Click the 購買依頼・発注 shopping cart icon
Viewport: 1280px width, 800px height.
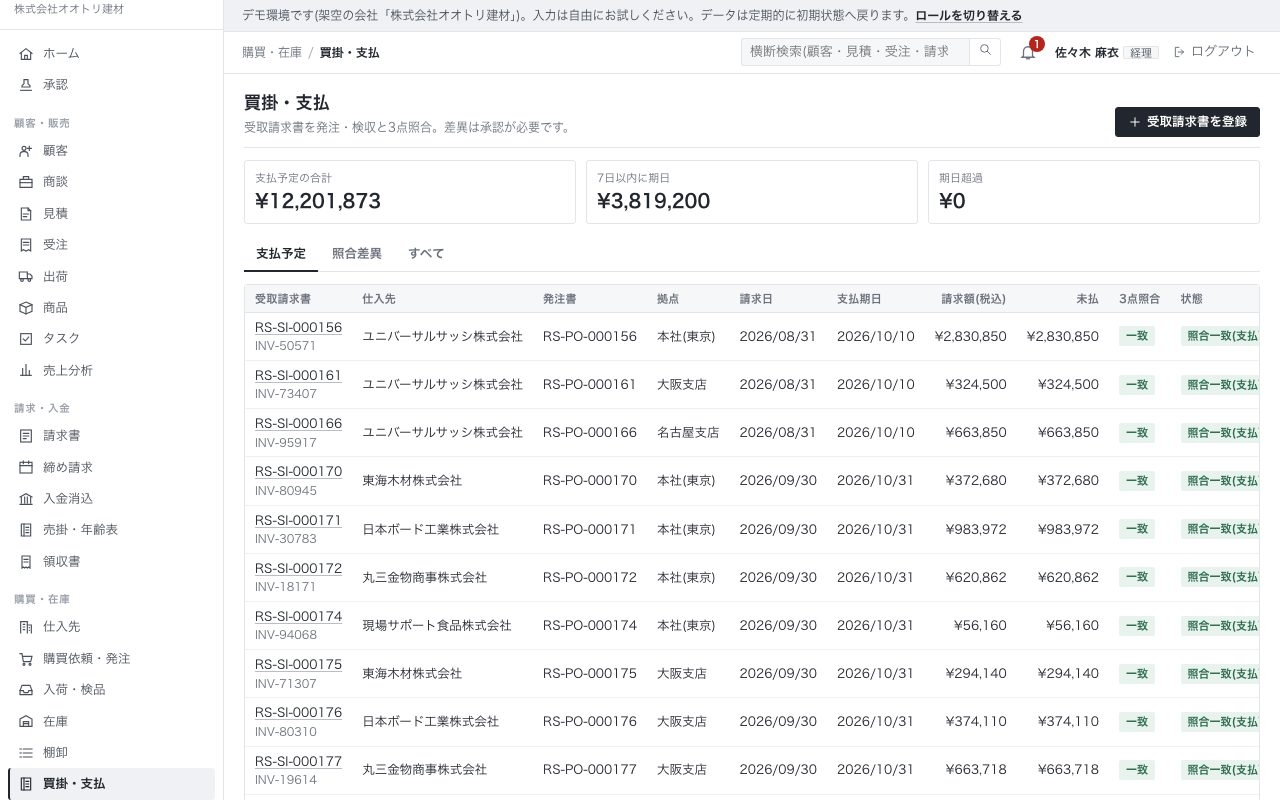26,659
